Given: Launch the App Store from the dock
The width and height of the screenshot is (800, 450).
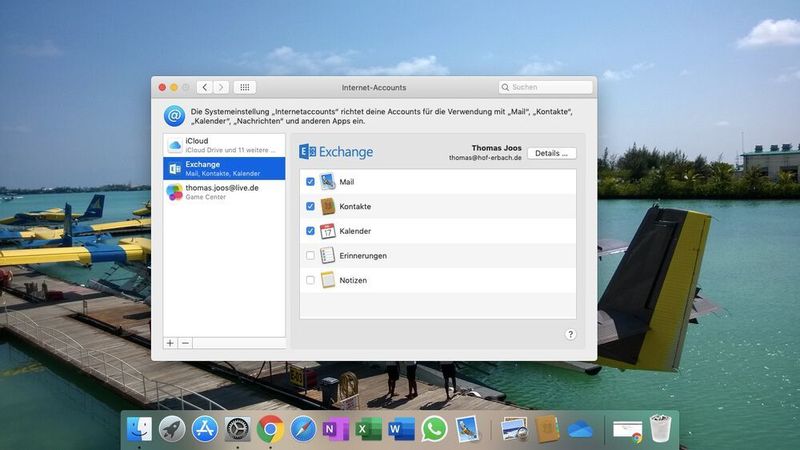Looking at the screenshot, I should 205,429.
